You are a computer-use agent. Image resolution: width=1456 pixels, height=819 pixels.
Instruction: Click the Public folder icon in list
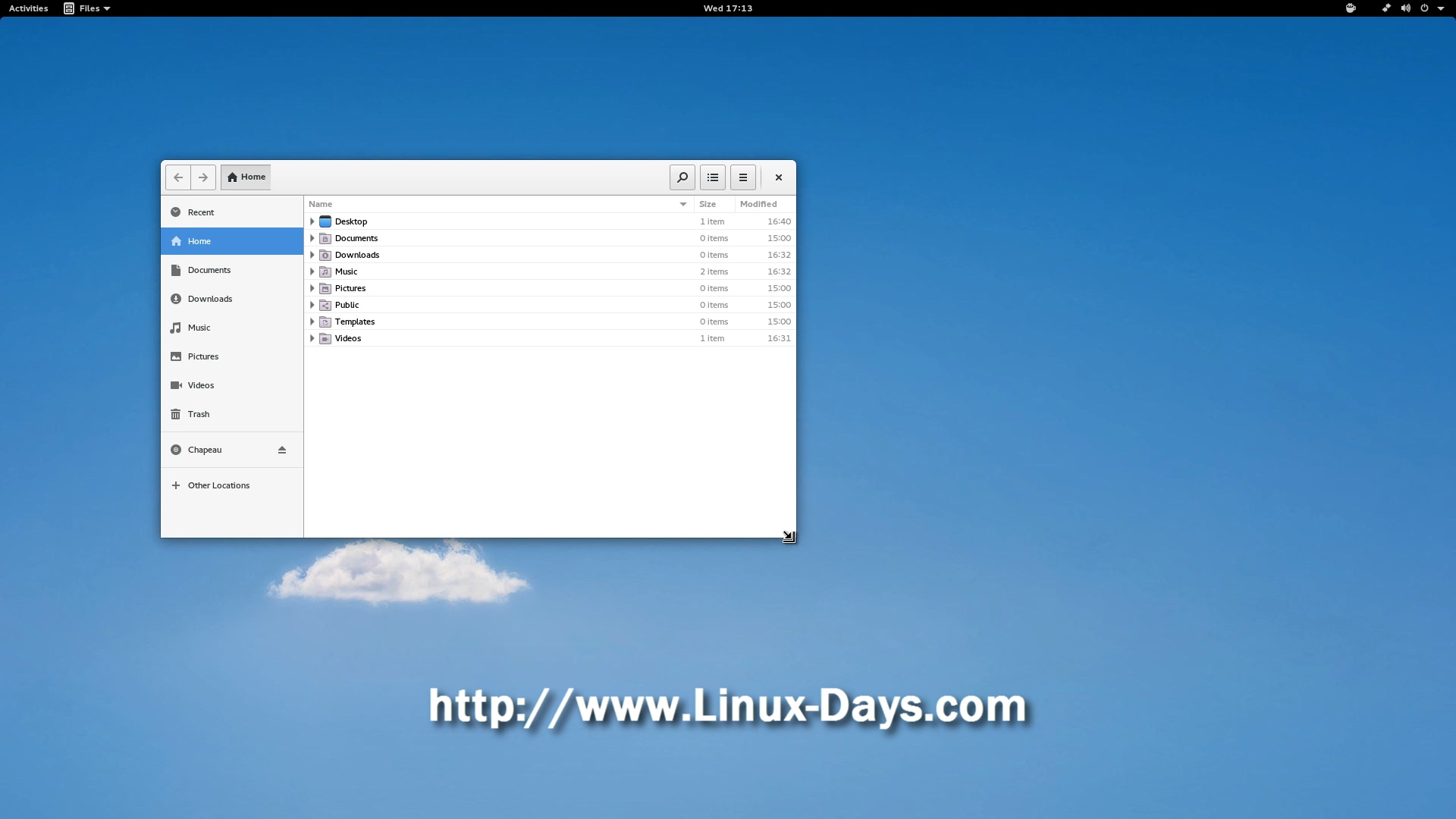click(325, 305)
